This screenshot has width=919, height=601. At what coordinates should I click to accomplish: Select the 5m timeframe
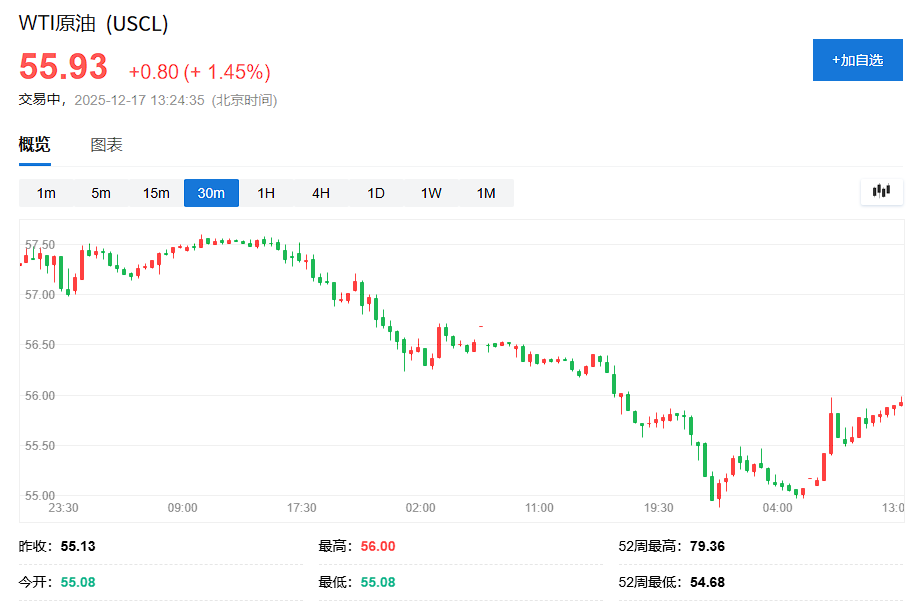click(x=100, y=193)
